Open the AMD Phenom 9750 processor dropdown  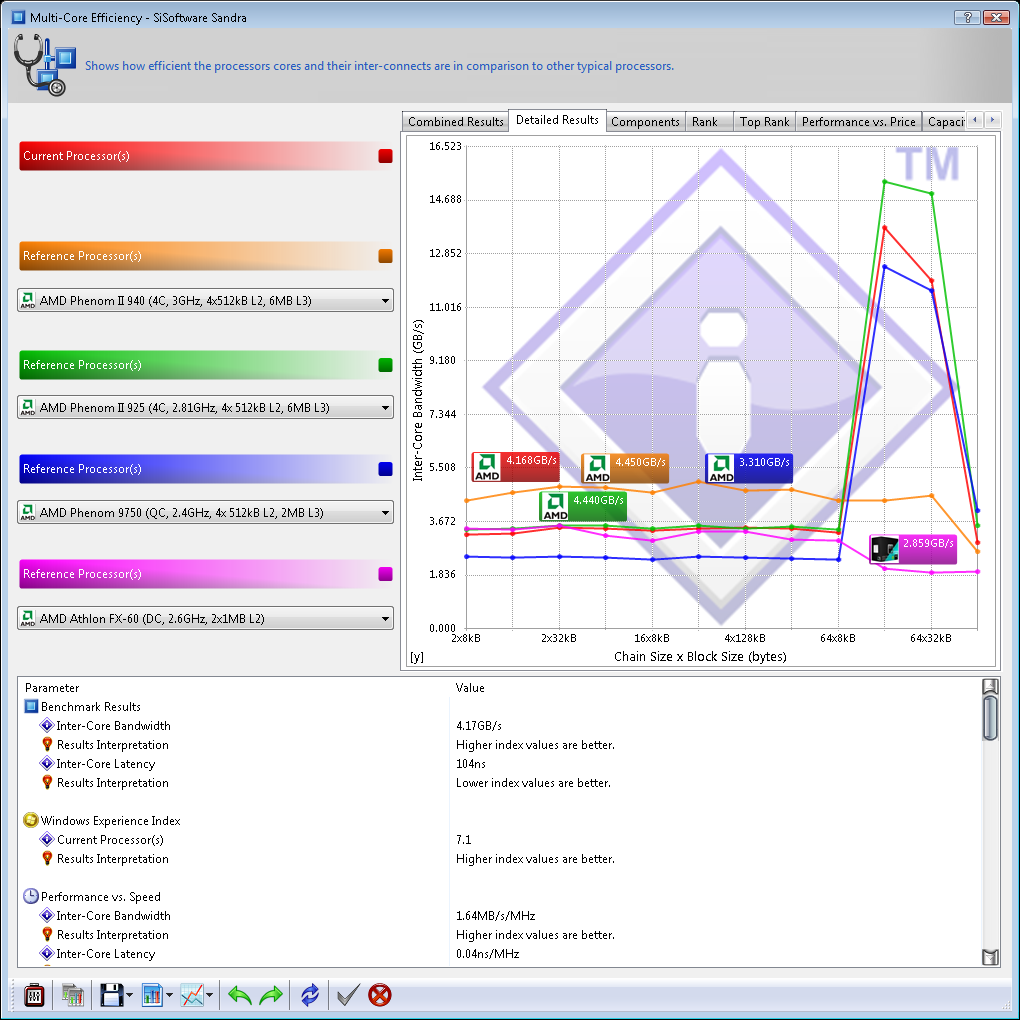[x=206, y=513]
